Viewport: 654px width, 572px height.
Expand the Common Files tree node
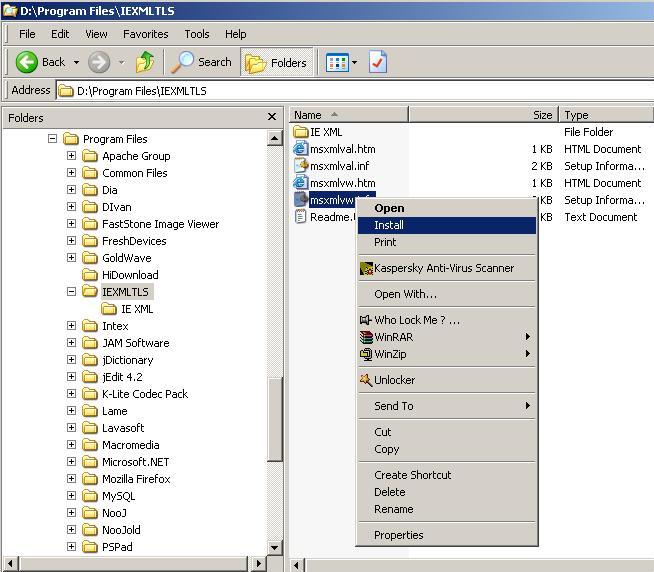coord(71,173)
